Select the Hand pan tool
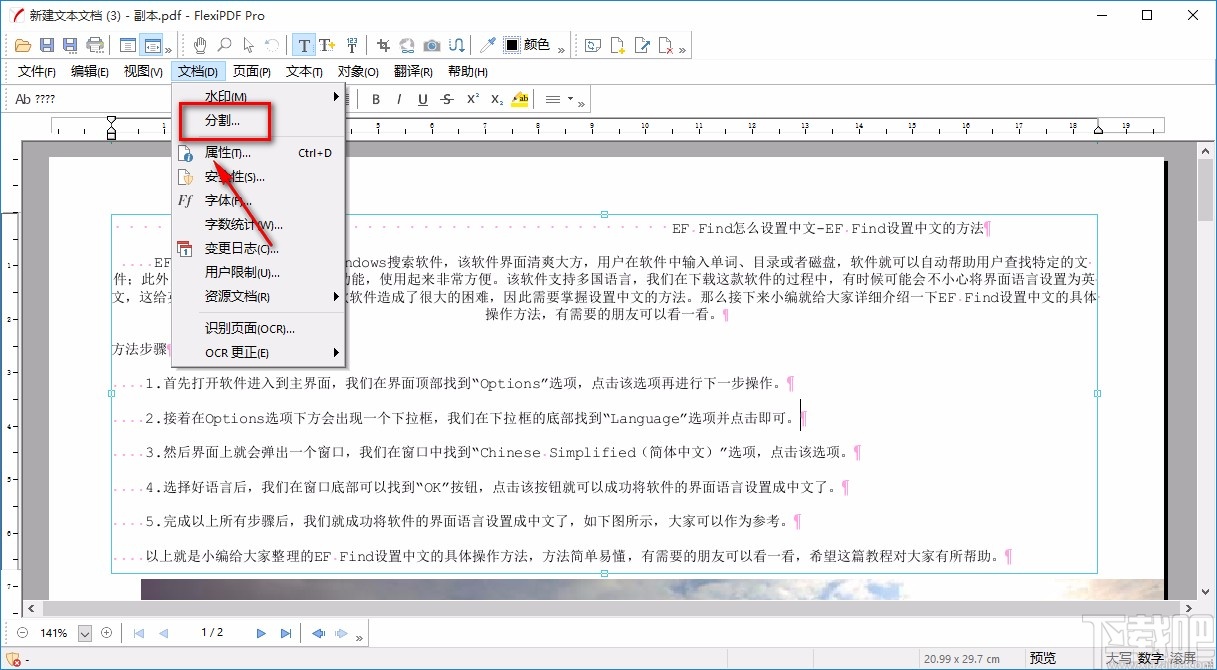This screenshot has width=1217, height=670. click(x=200, y=45)
